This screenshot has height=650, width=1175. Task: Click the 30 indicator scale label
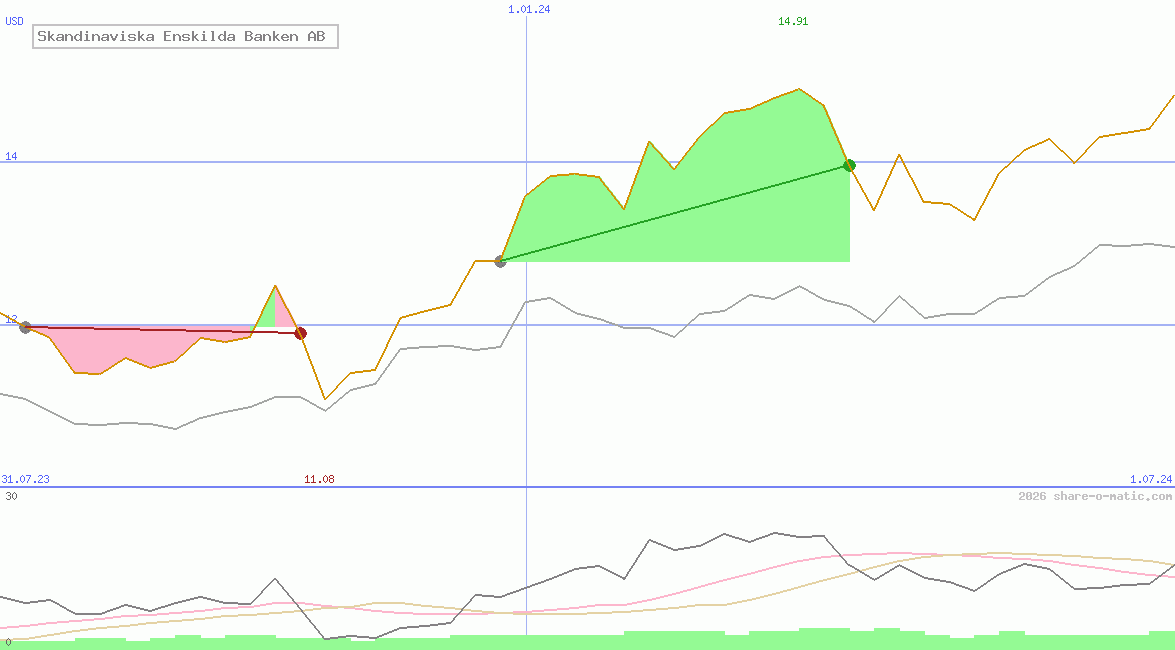click(x=11, y=496)
